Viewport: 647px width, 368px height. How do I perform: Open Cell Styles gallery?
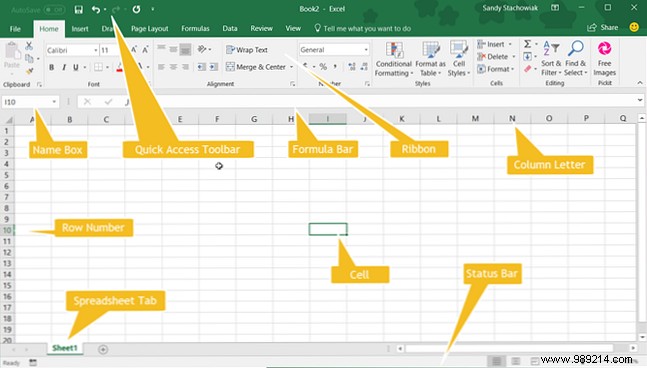click(x=459, y=59)
